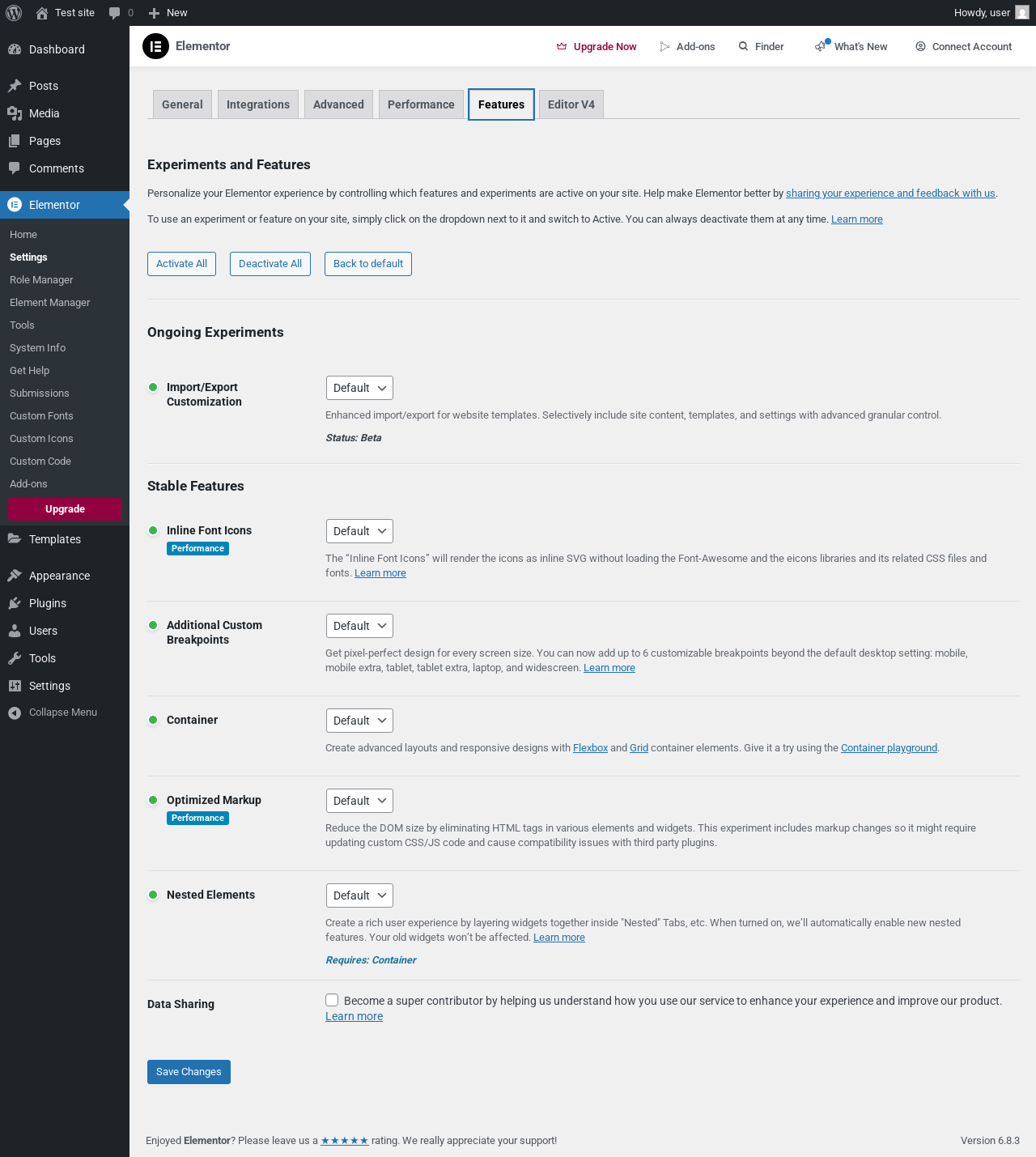This screenshot has width=1036, height=1157.
Task: Open Custom Fonts submenu item
Action: tap(41, 416)
